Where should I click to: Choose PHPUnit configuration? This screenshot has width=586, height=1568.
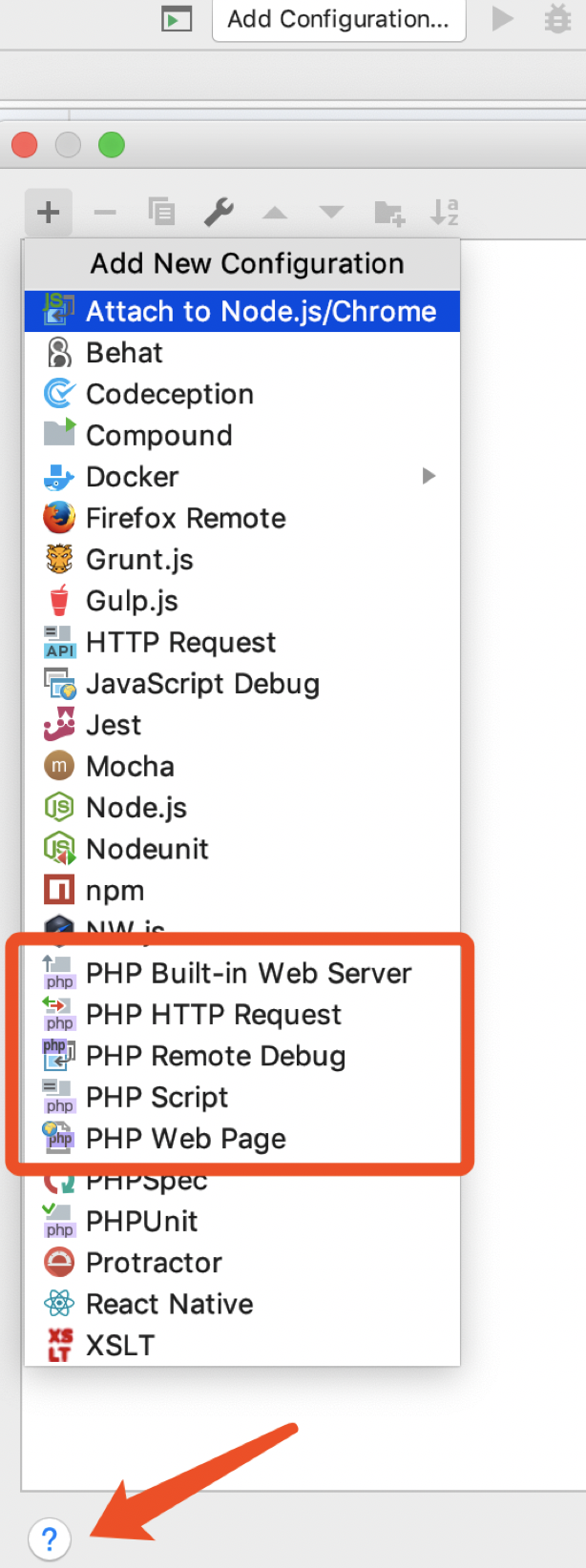[242, 1221]
